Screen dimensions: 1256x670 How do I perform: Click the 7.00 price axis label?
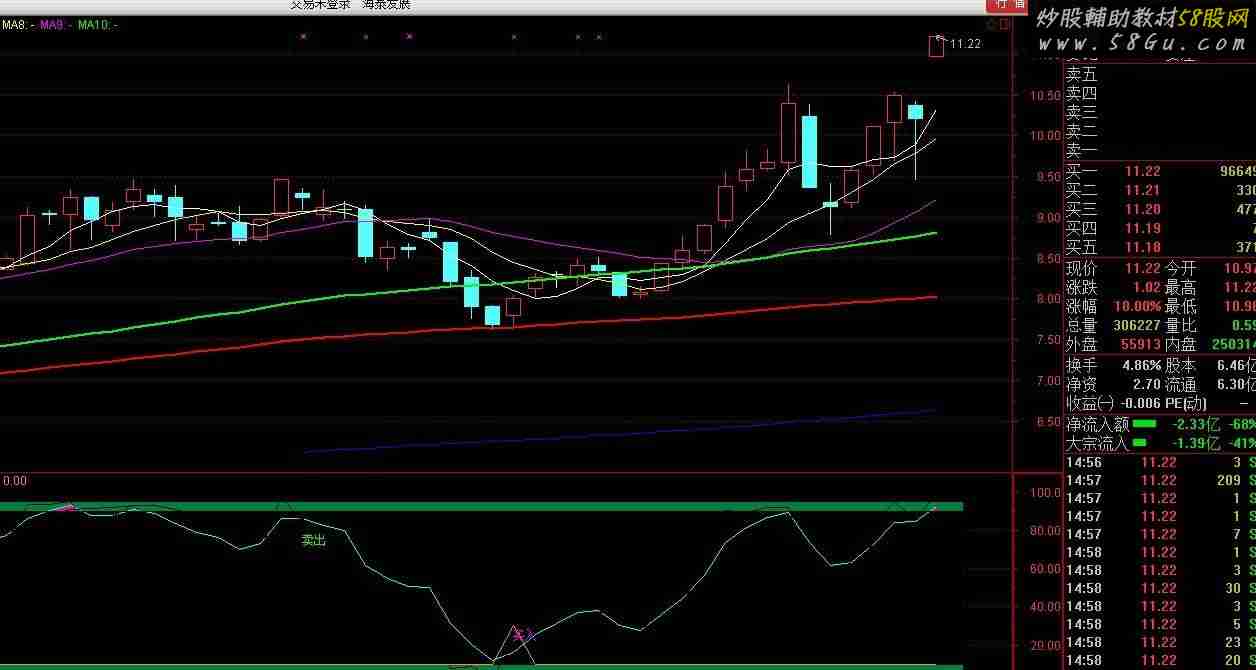click(x=1047, y=381)
